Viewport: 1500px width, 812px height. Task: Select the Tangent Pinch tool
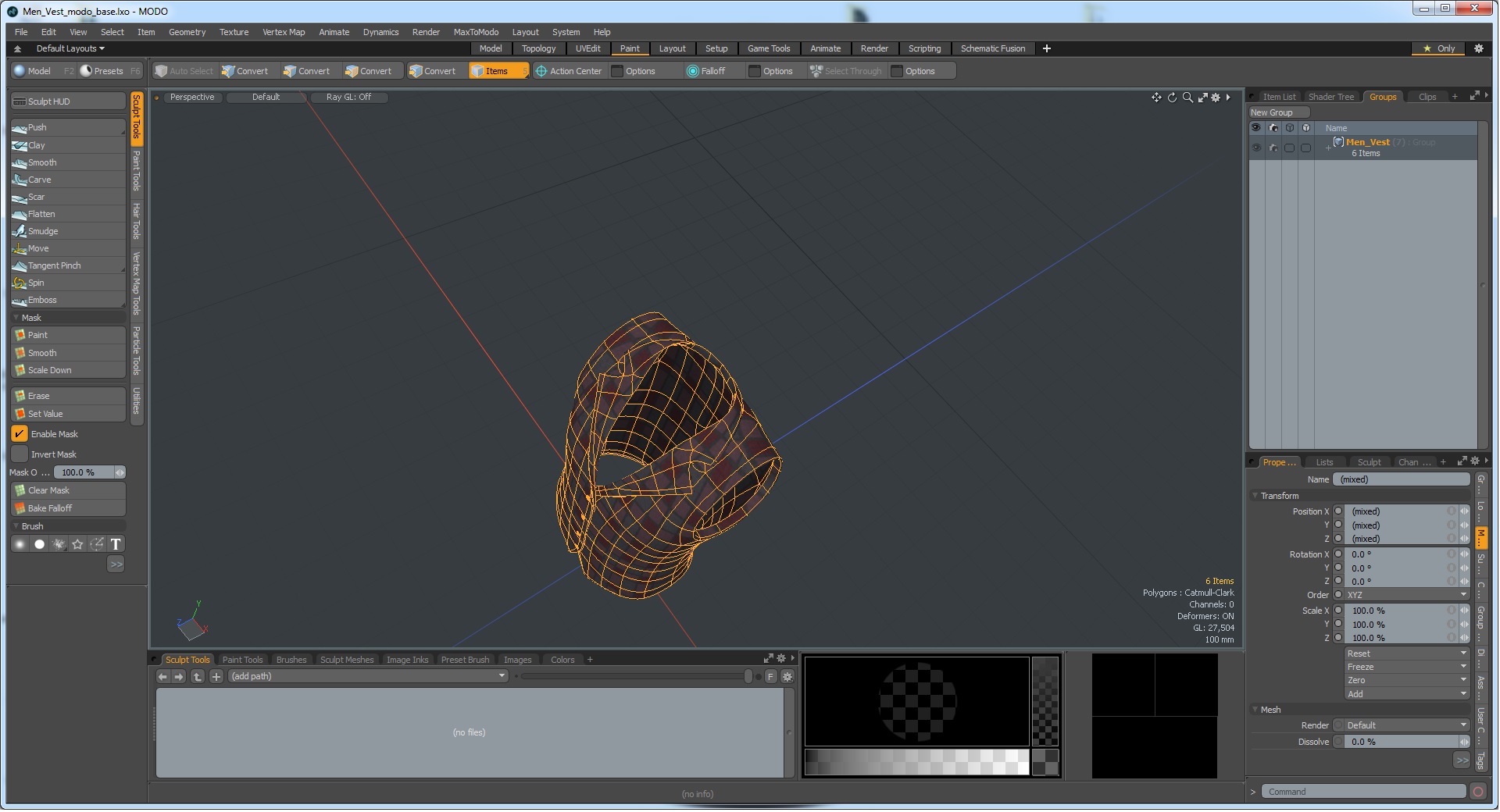pyautogui.click(x=68, y=265)
